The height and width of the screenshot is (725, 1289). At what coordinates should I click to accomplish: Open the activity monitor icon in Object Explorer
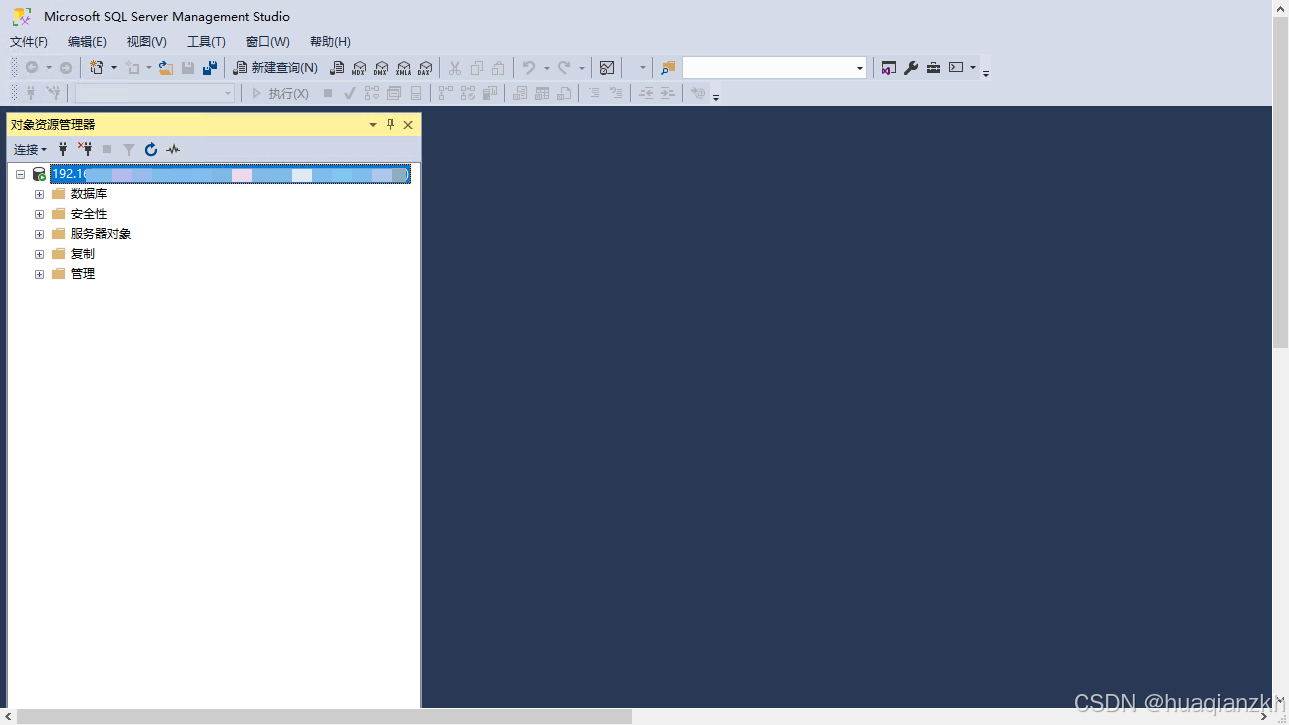pos(173,149)
